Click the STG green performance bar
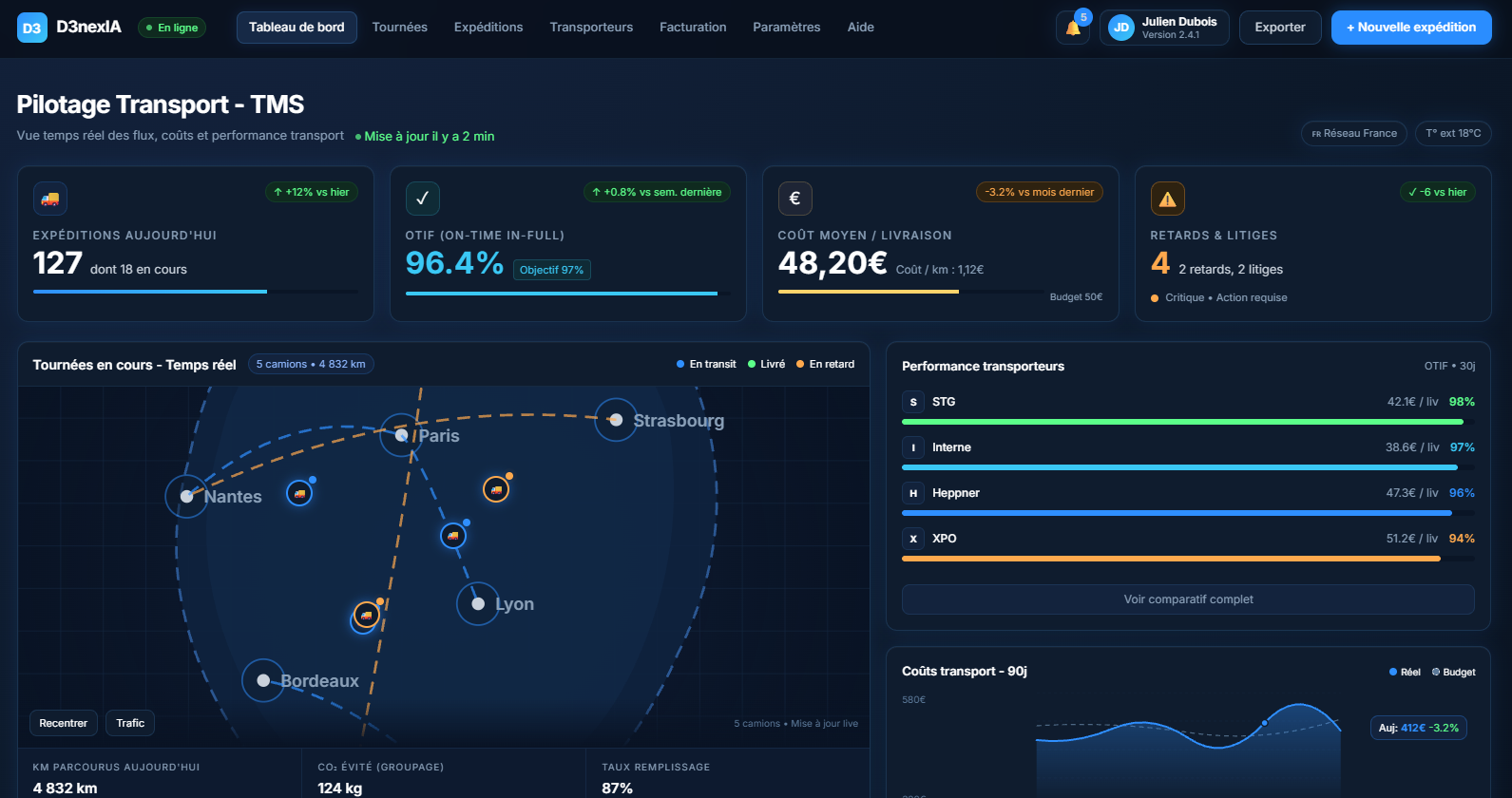 [1182, 422]
